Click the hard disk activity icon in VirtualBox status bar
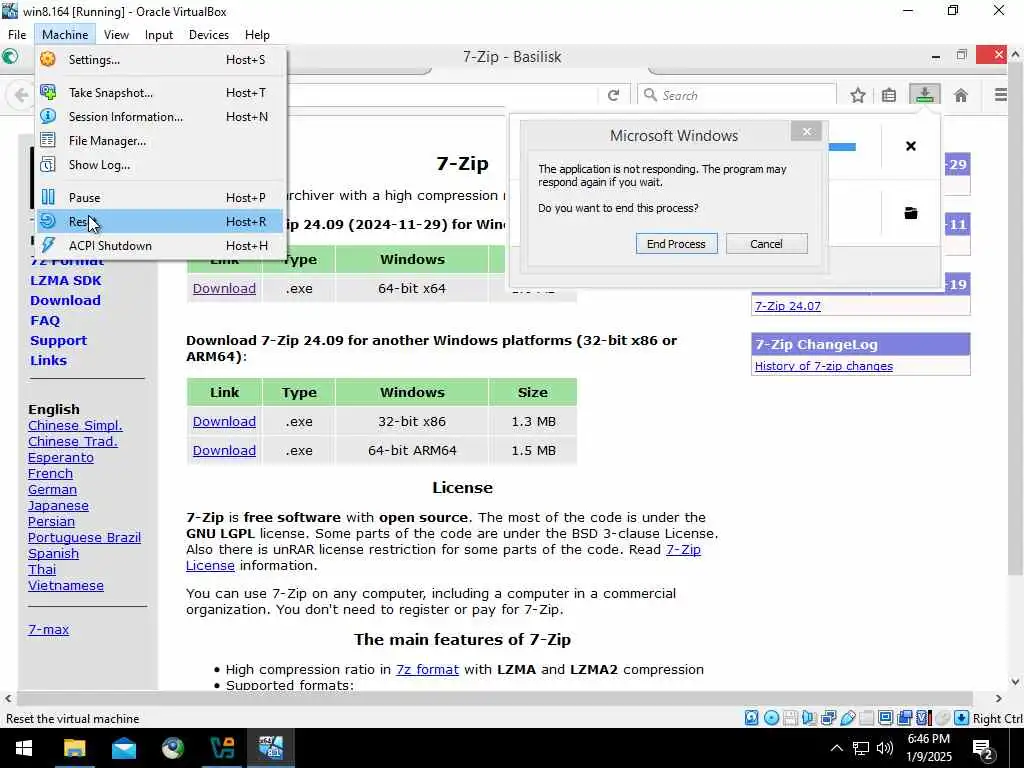Image resolution: width=1024 pixels, height=768 pixels. (752, 718)
